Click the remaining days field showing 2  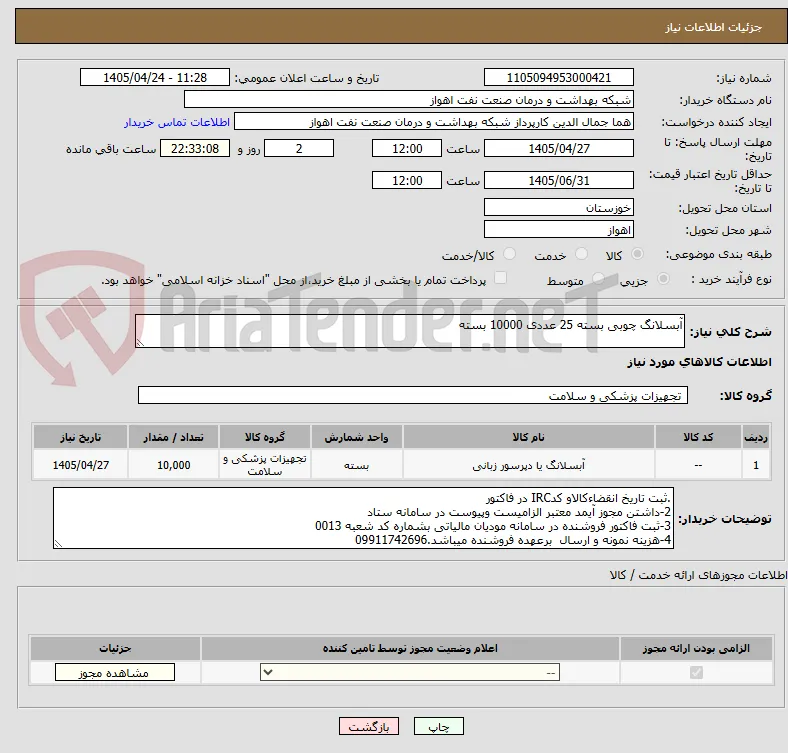(x=299, y=148)
